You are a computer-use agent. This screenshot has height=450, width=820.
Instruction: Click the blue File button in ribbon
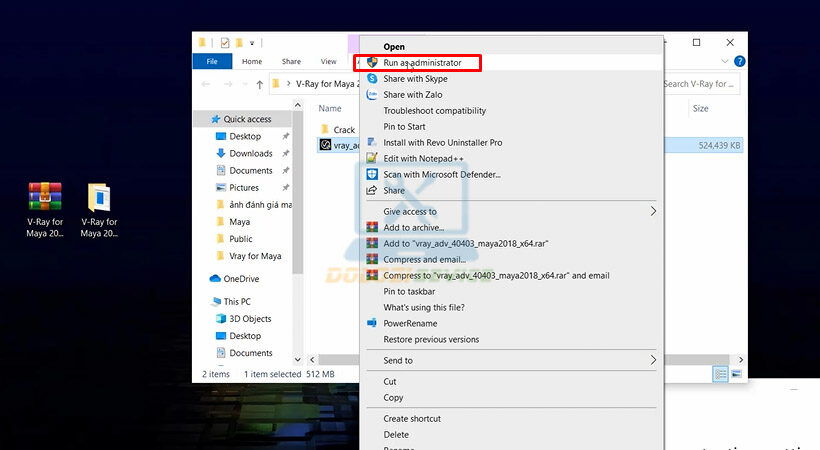click(x=212, y=61)
